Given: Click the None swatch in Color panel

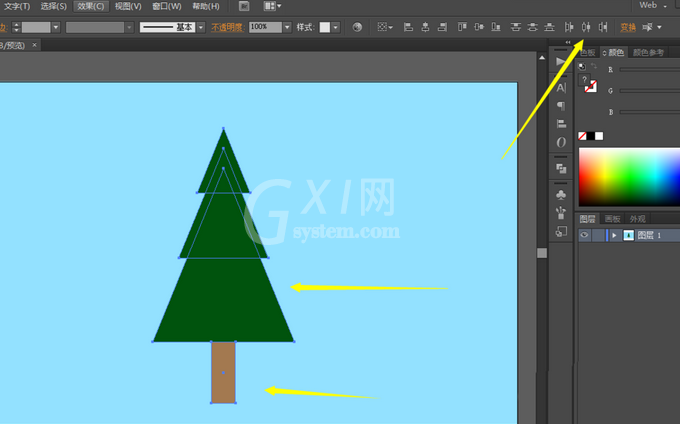Looking at the screenshot, I should [582, 136].
